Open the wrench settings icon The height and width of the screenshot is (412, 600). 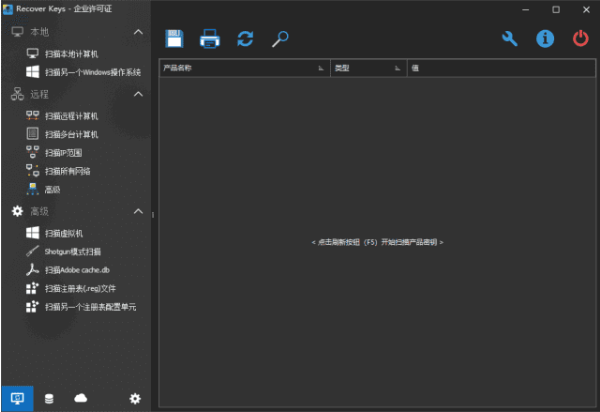[x=509, y=39]
